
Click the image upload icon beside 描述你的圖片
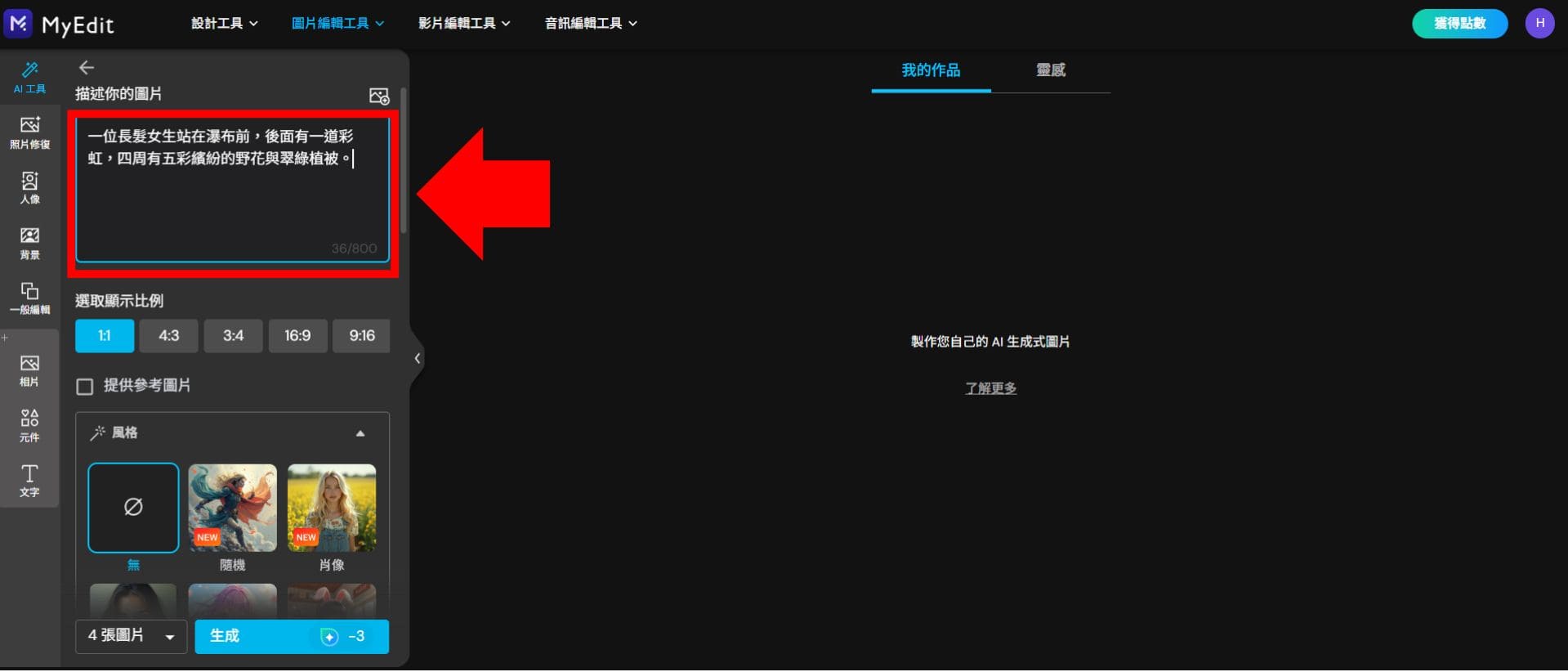point(379,96)
